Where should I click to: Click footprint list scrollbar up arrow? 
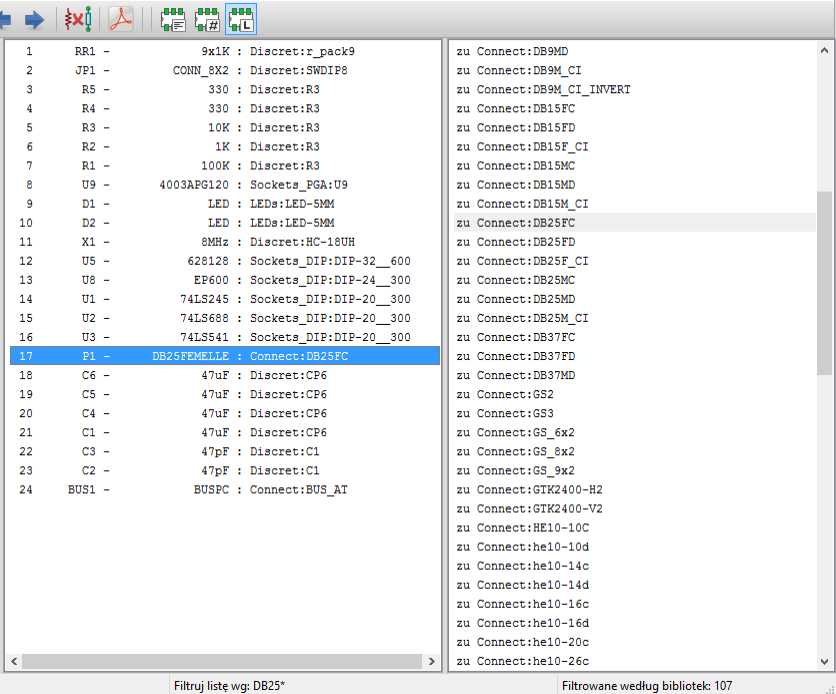coord(824,51)
